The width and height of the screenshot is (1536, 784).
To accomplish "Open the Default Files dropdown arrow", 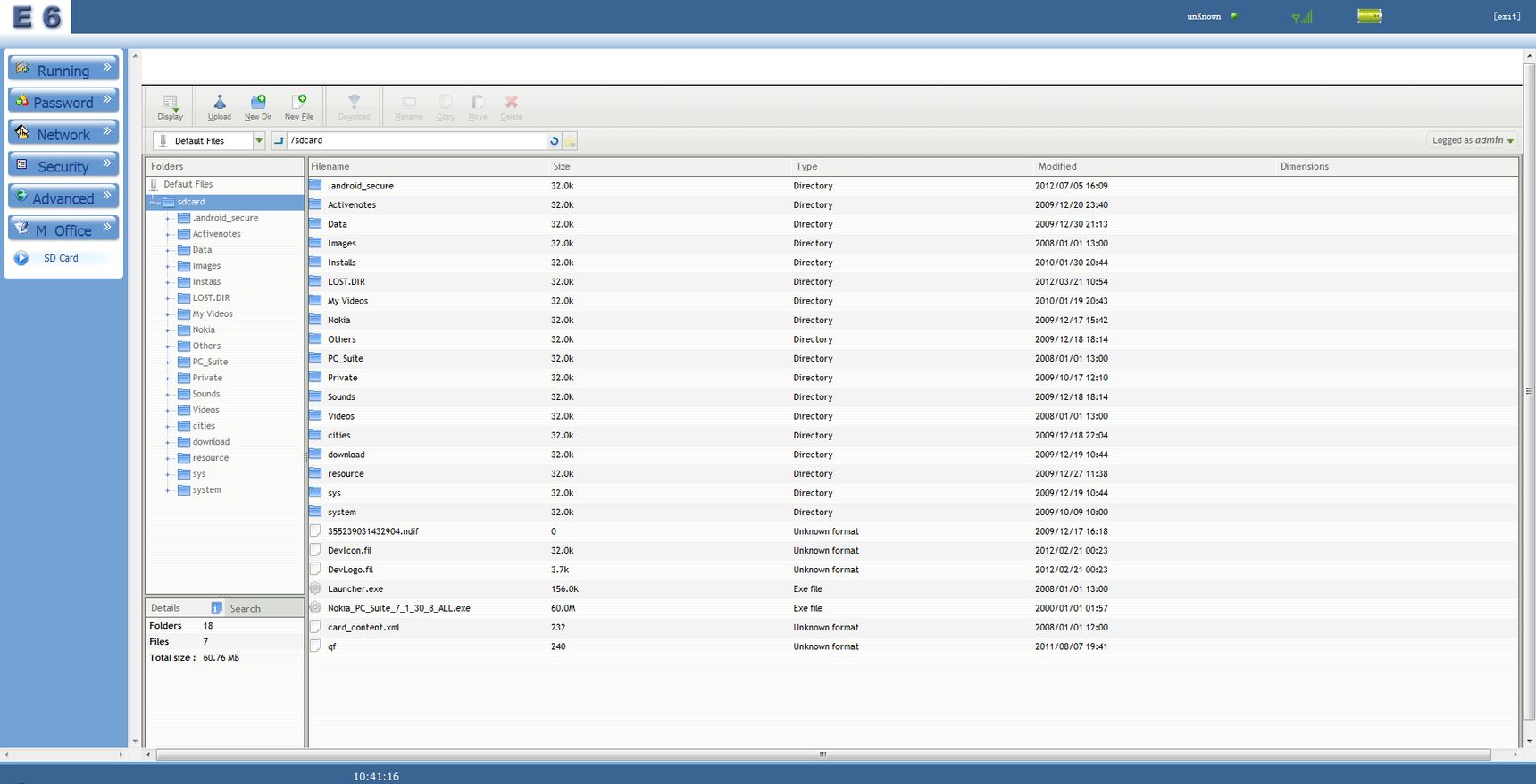I will (x=259, y=141).
